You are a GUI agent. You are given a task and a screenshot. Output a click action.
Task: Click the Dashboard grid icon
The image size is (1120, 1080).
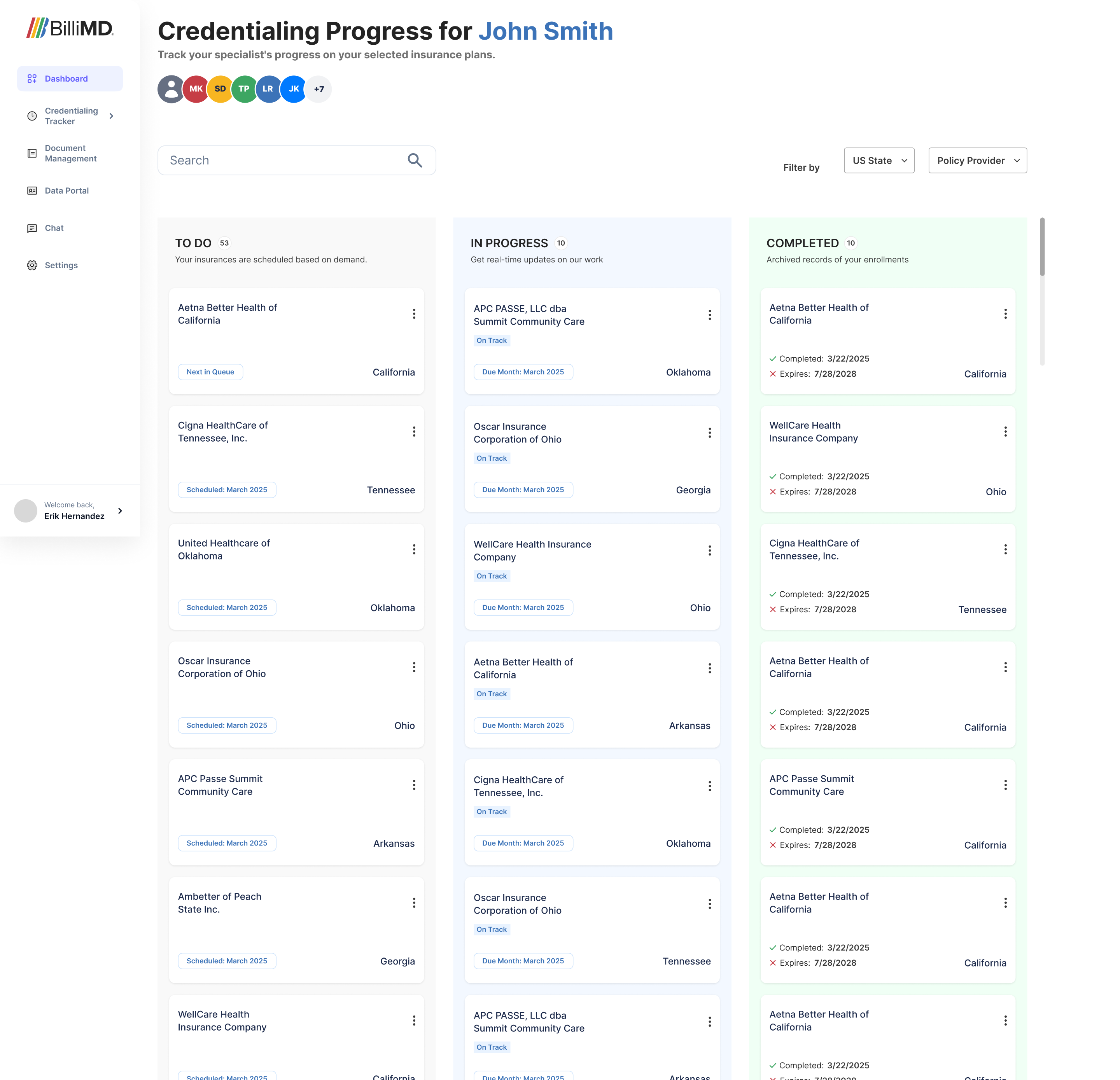pos(32,79)
